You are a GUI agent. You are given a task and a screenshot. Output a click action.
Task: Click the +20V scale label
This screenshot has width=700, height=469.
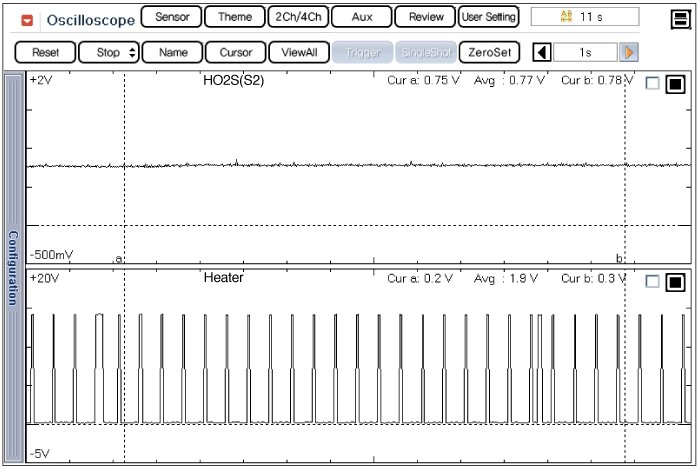point(44,278)
